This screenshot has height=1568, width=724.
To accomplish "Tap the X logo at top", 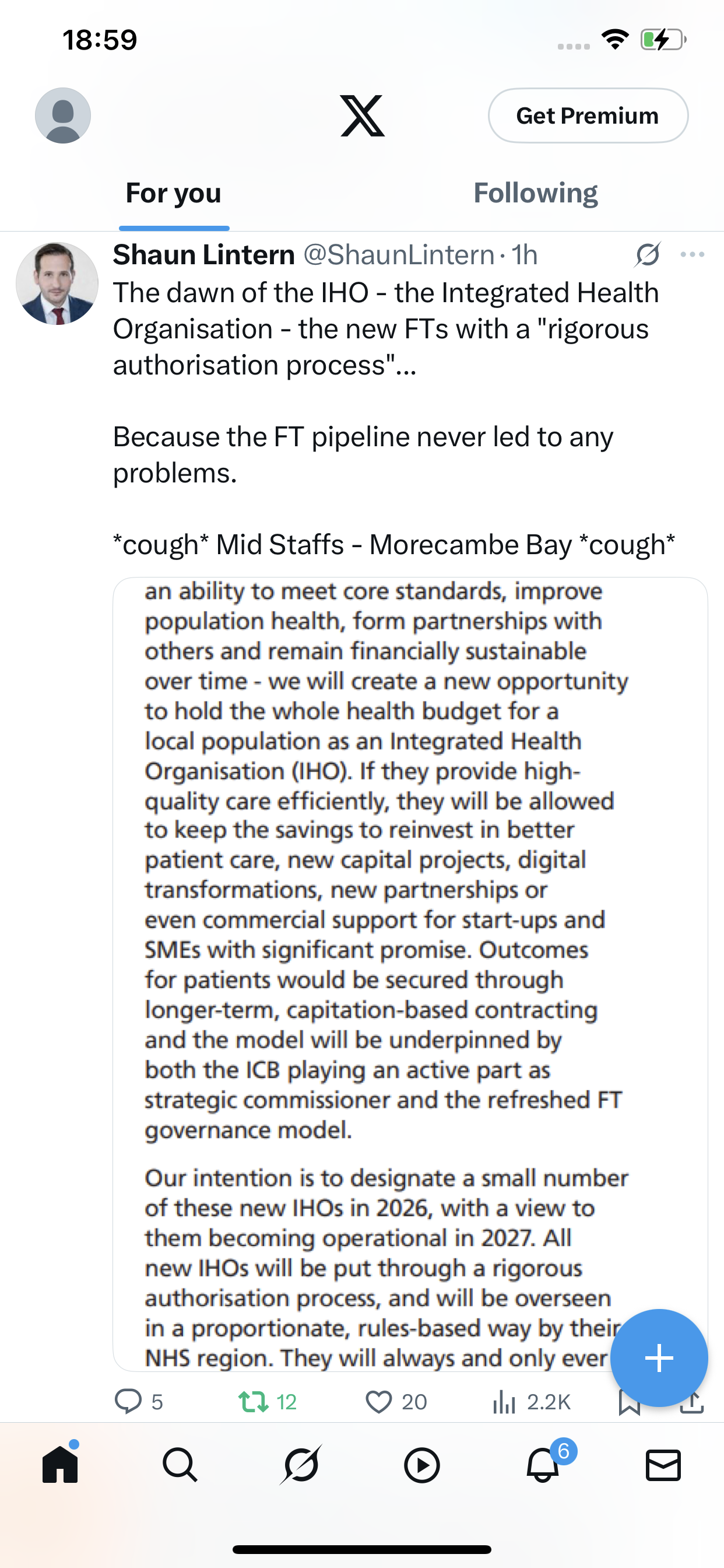I will (x=362, y=116).
